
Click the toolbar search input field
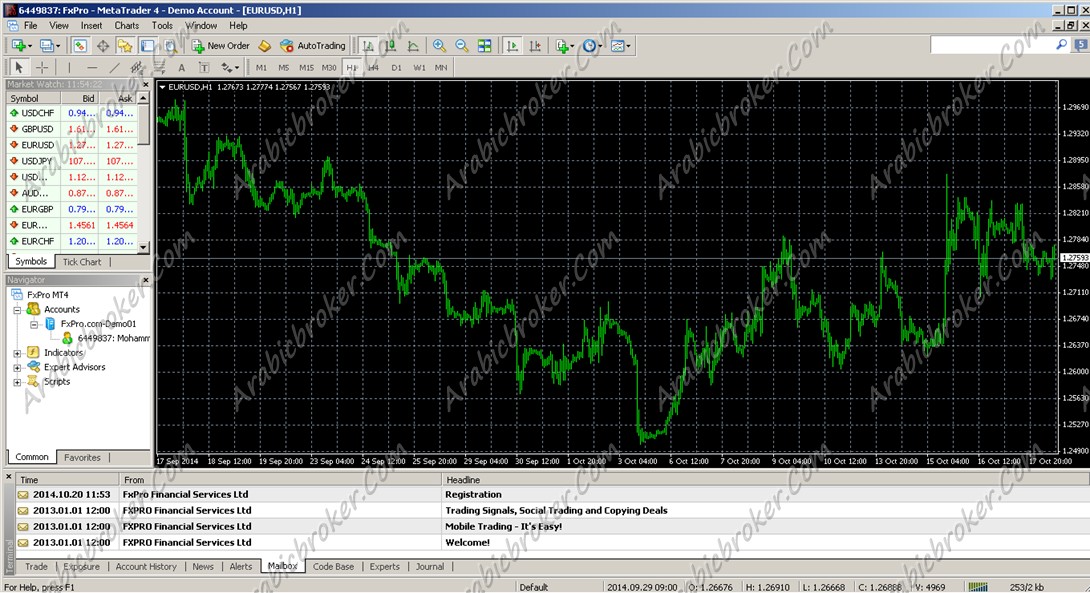point(992,45)
